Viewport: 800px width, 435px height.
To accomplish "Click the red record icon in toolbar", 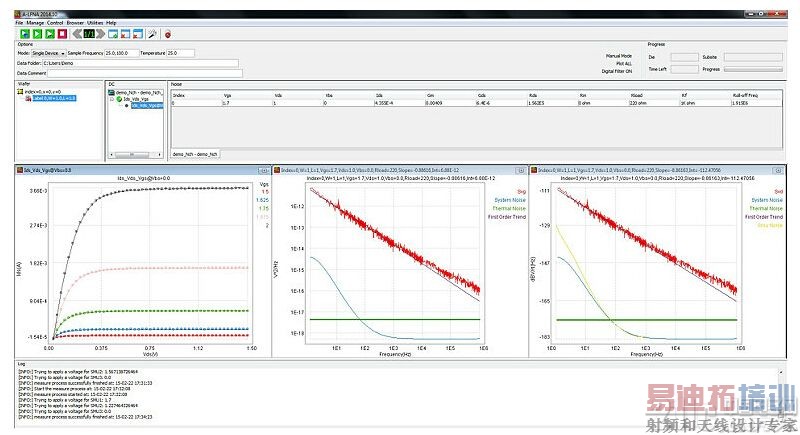I will [x=167, y=34].
